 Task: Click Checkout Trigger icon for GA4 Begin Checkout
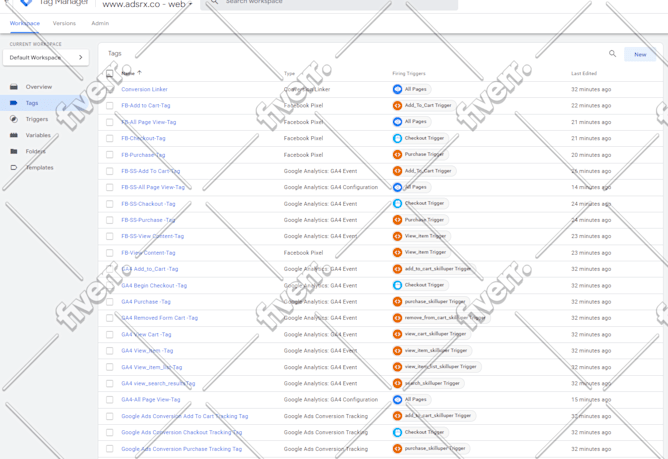(x=397, y=285)
